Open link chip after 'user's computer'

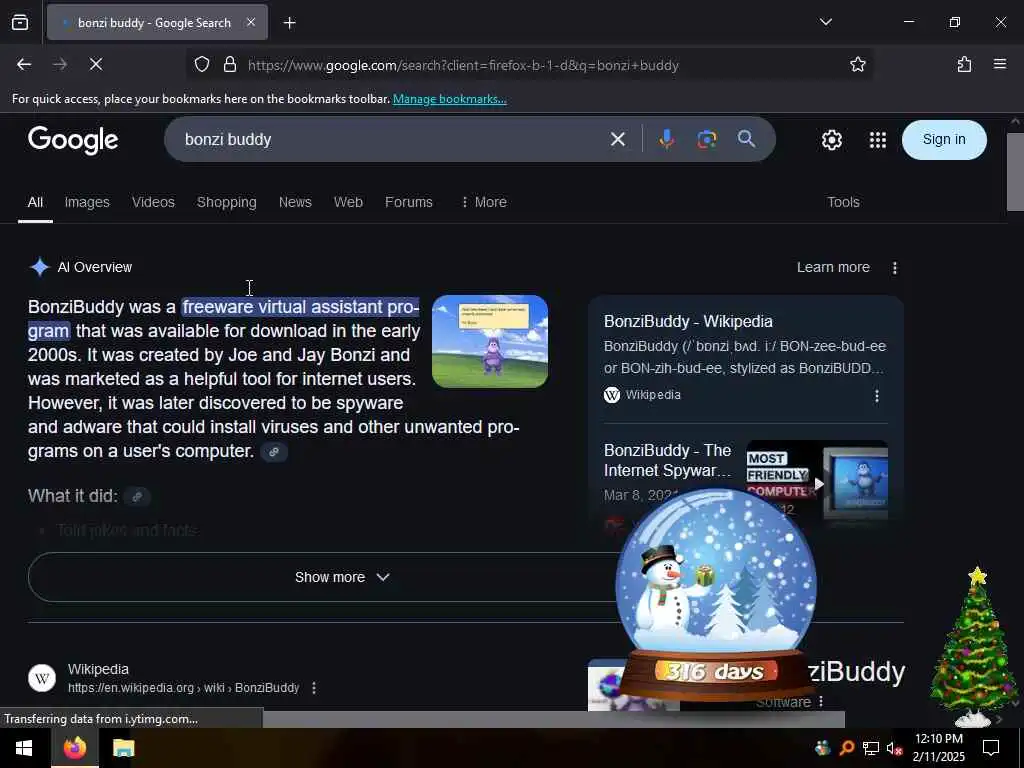point(274,452)
